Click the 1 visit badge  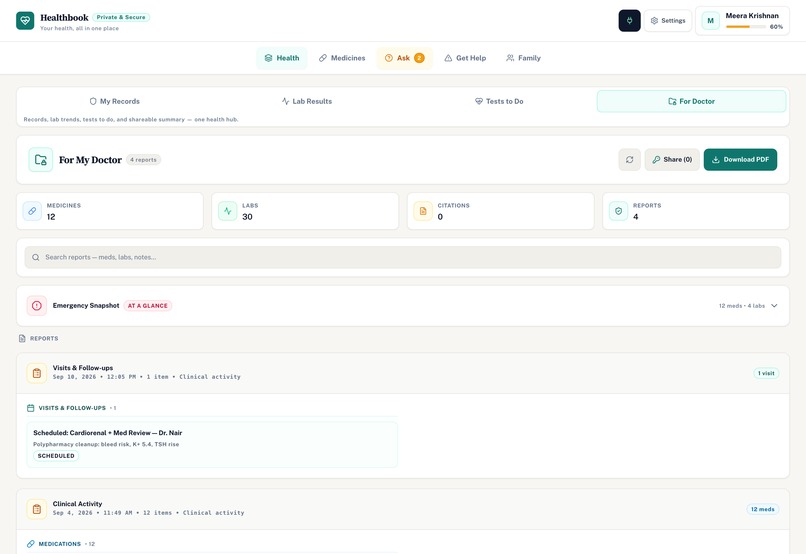[766, 373]
